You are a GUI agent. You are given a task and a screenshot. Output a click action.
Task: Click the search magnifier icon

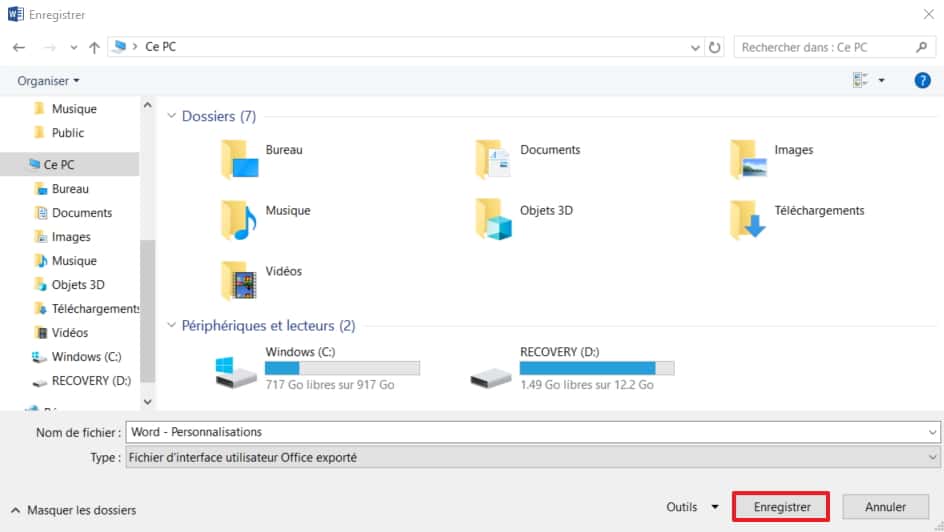click(921, 47)
